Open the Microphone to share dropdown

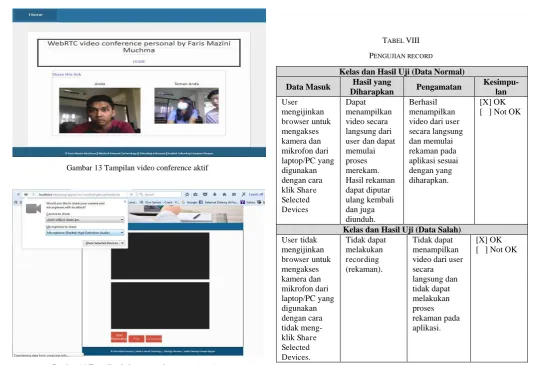[85, 233]
